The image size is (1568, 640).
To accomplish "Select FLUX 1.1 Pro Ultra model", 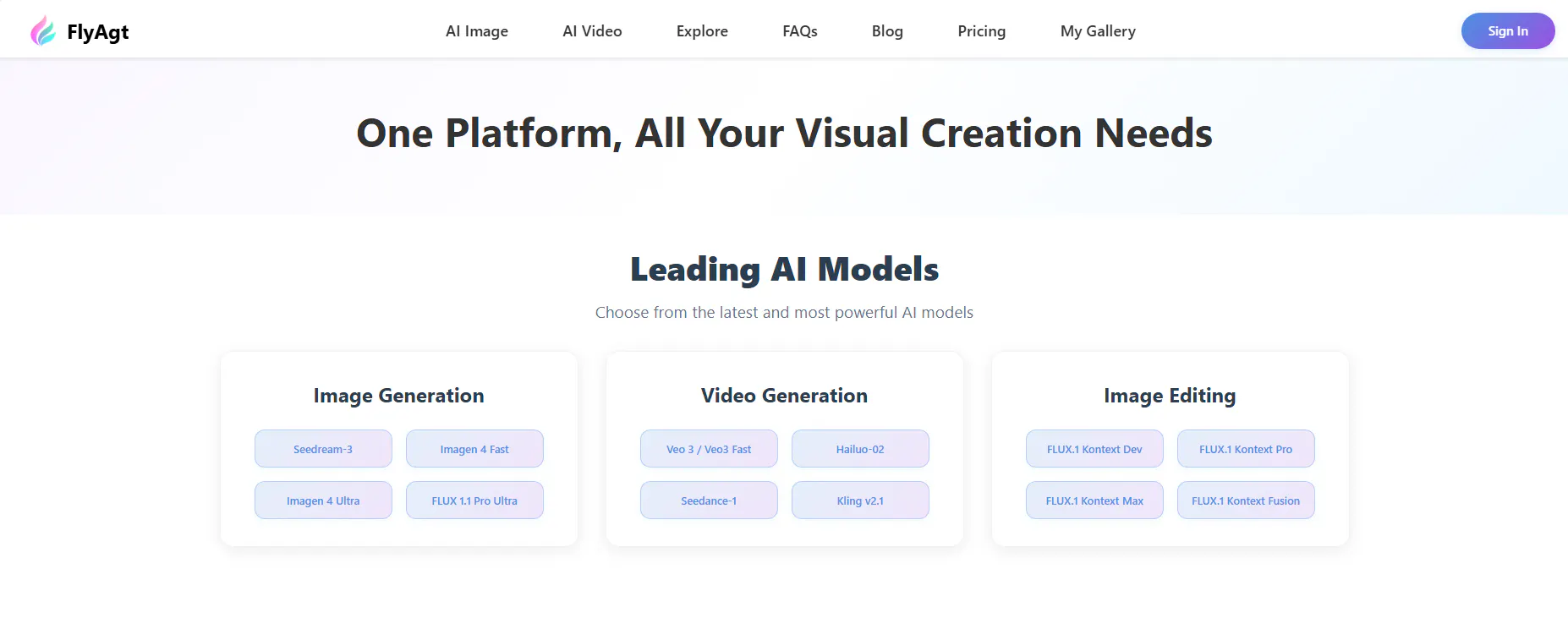I will (x=474, y=501).
